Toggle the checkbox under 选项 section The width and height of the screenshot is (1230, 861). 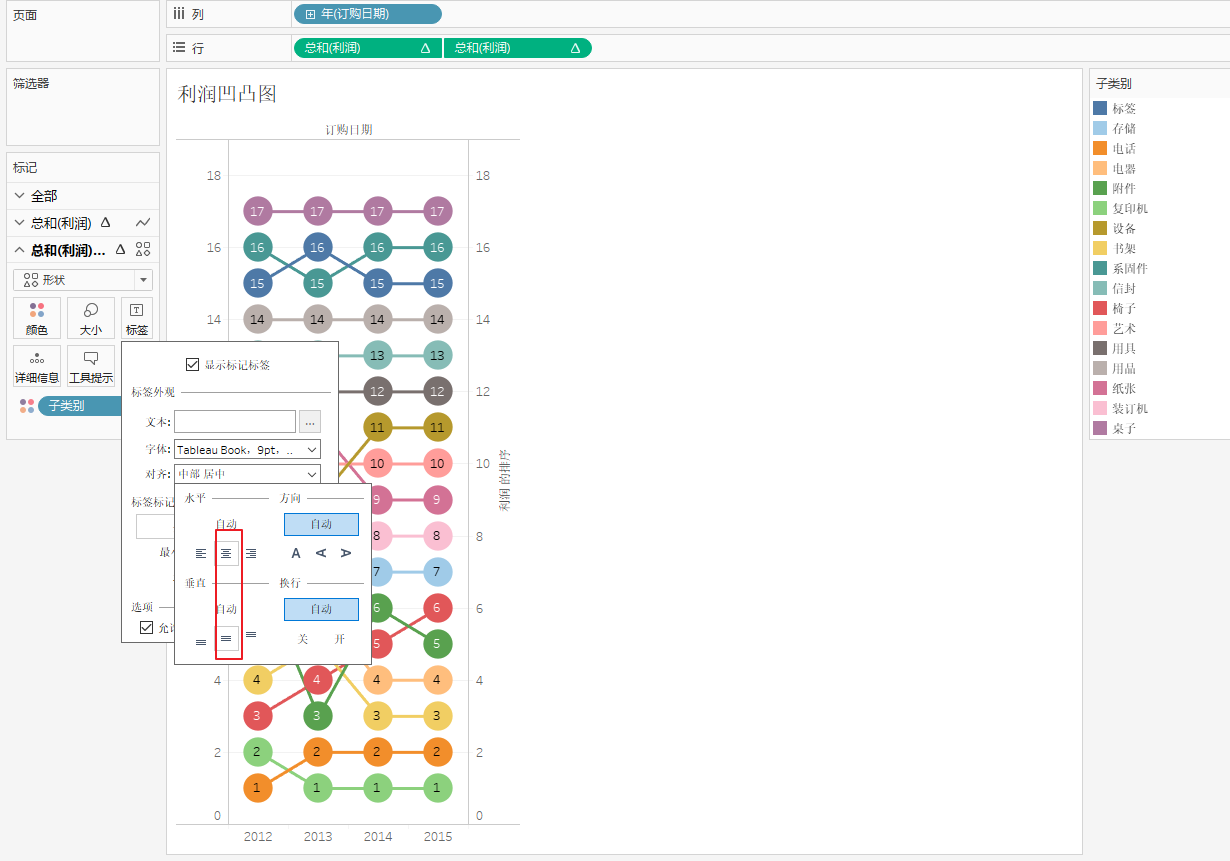147,628
